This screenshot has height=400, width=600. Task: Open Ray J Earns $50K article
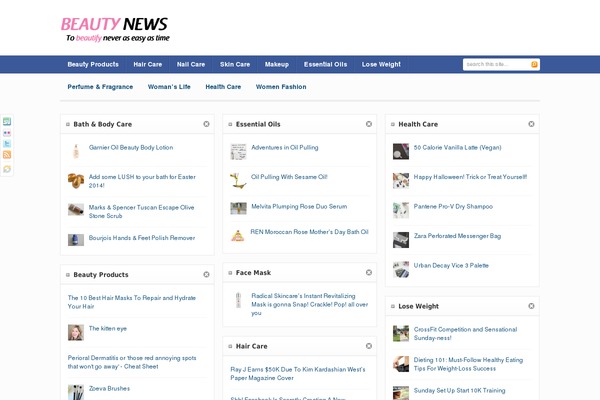298,374
